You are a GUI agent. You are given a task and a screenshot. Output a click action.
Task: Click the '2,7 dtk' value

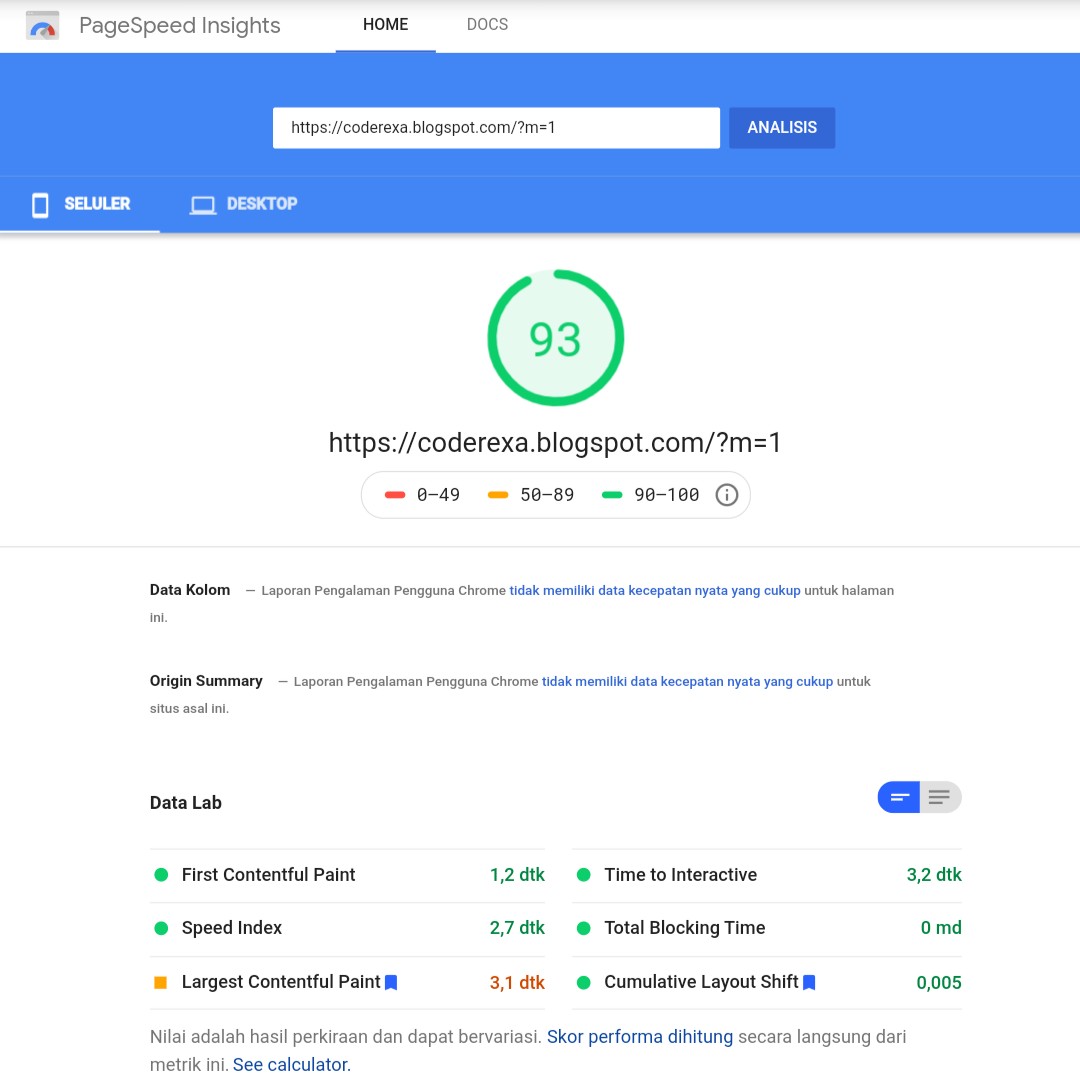pos(517,928)
